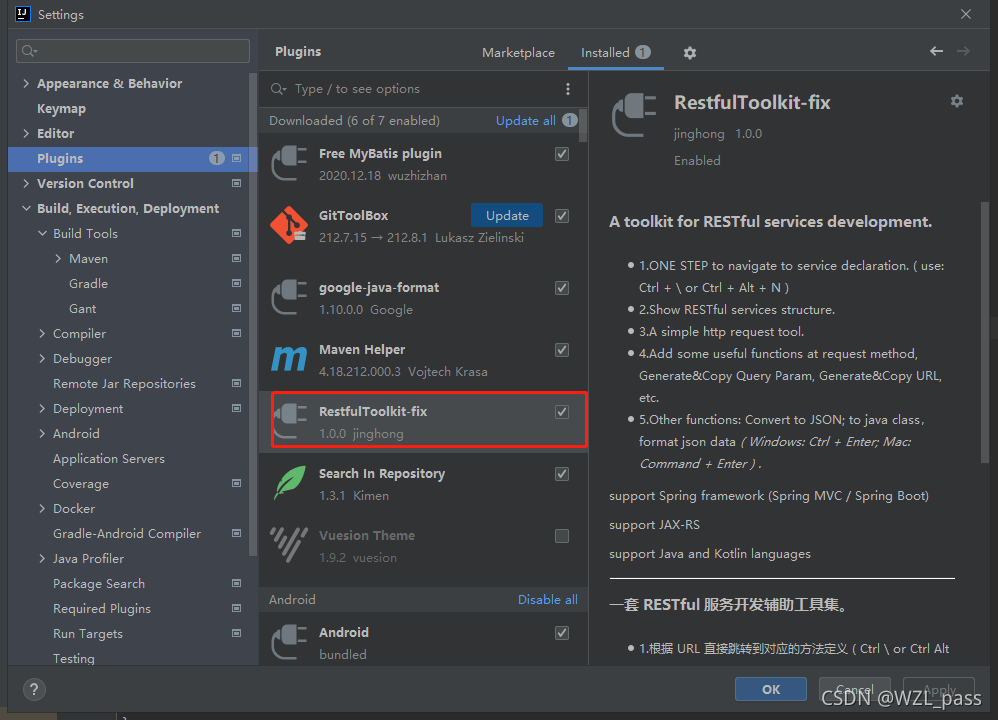This screenshot has height=720, width=998.
Task: Open the plugin search options kebab menu
Action: pyautogui.click(x=568, y=89)
